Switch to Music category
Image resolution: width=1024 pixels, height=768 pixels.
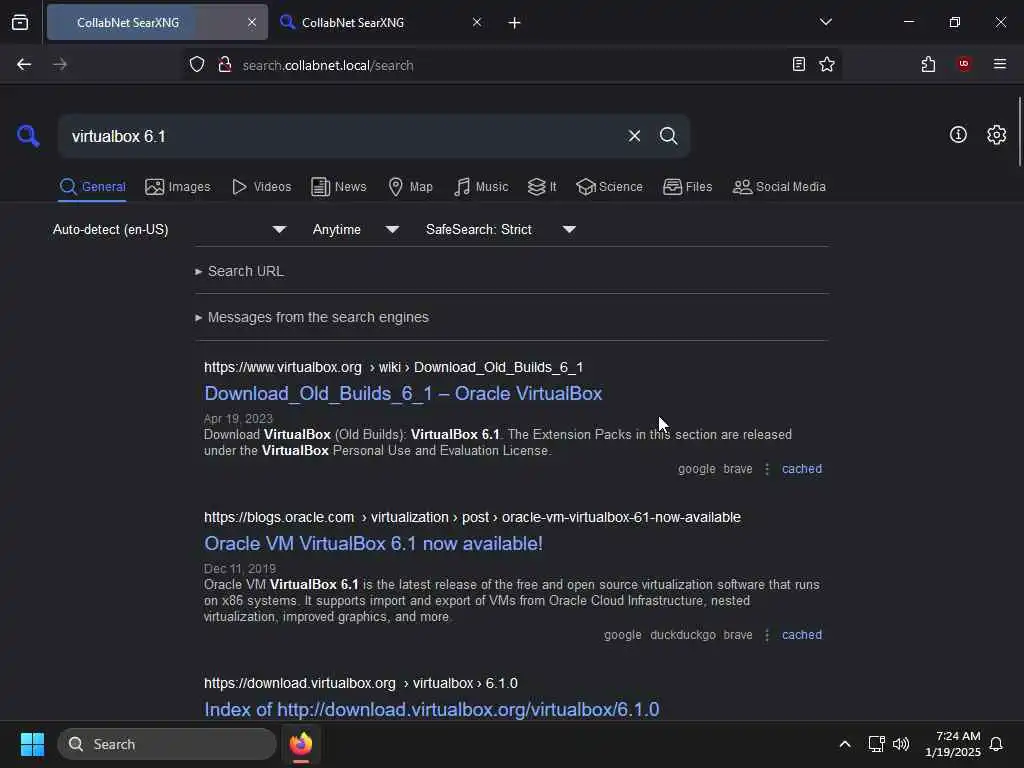[481, 187]
